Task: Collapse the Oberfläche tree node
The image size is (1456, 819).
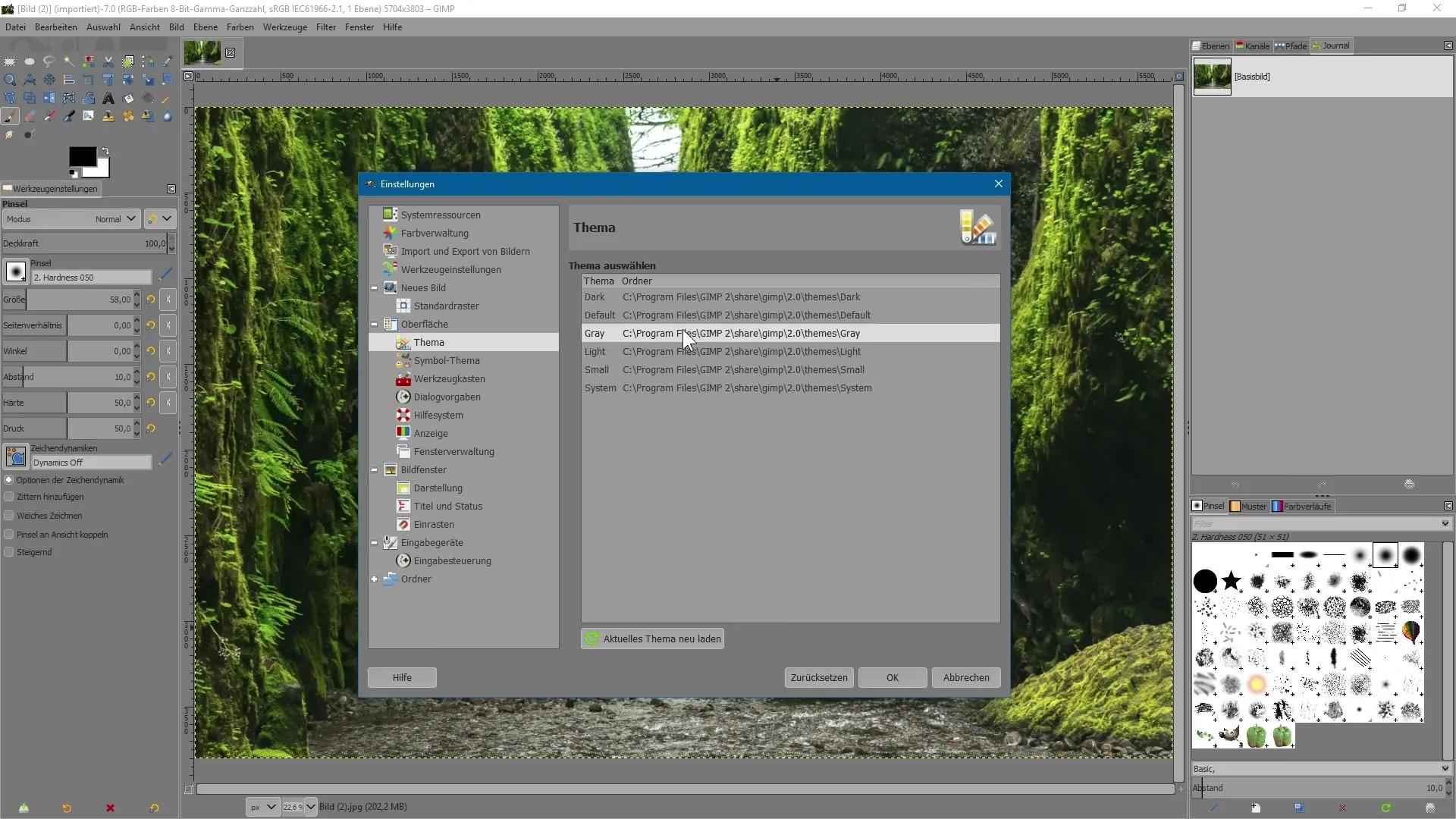Action: (374, 325)
